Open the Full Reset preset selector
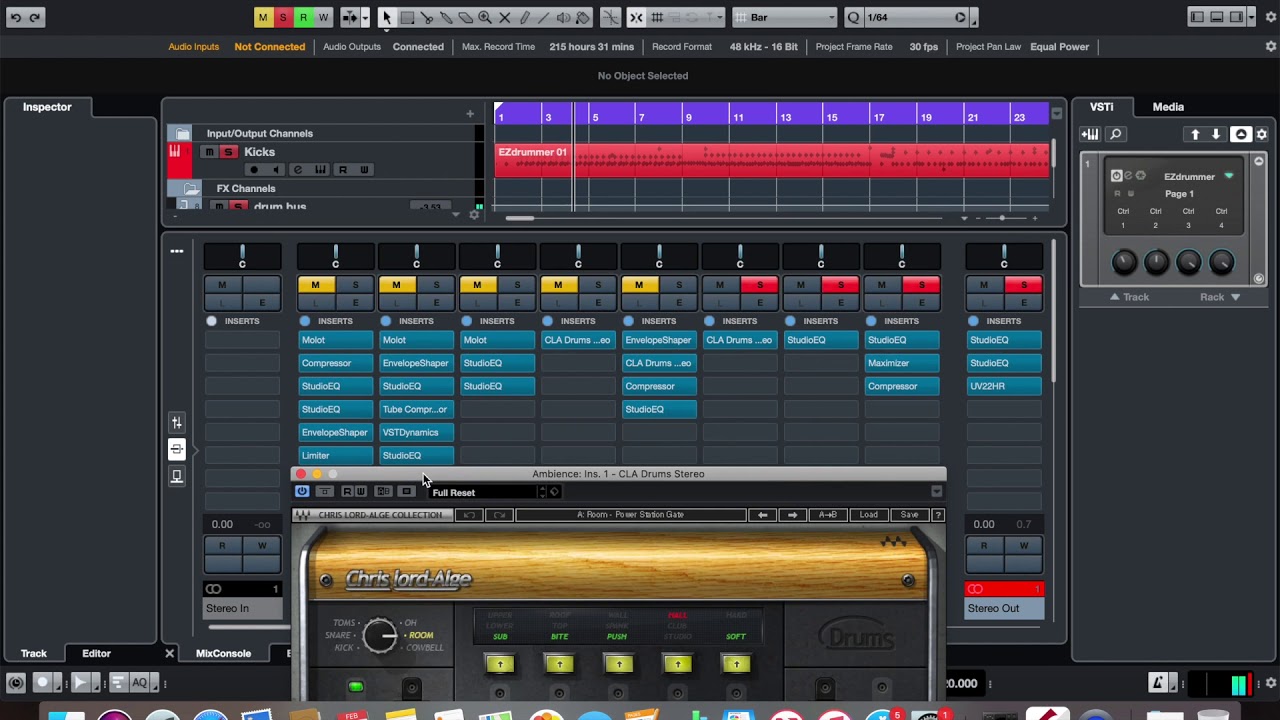The height and width of the screenshot is (720, 1280). click(x=485, y=492)
